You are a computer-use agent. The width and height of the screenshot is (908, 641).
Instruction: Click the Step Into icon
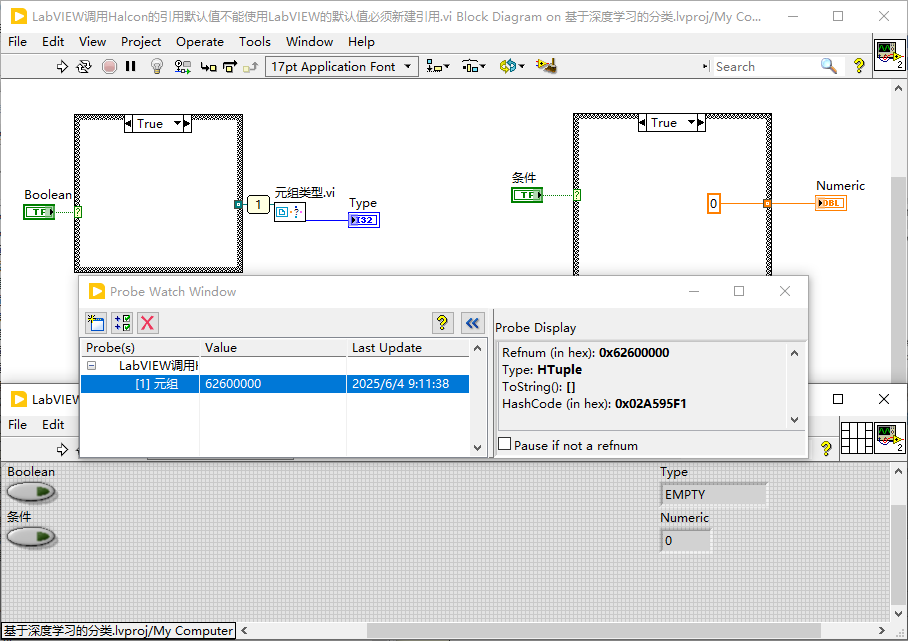coord(208,67)
